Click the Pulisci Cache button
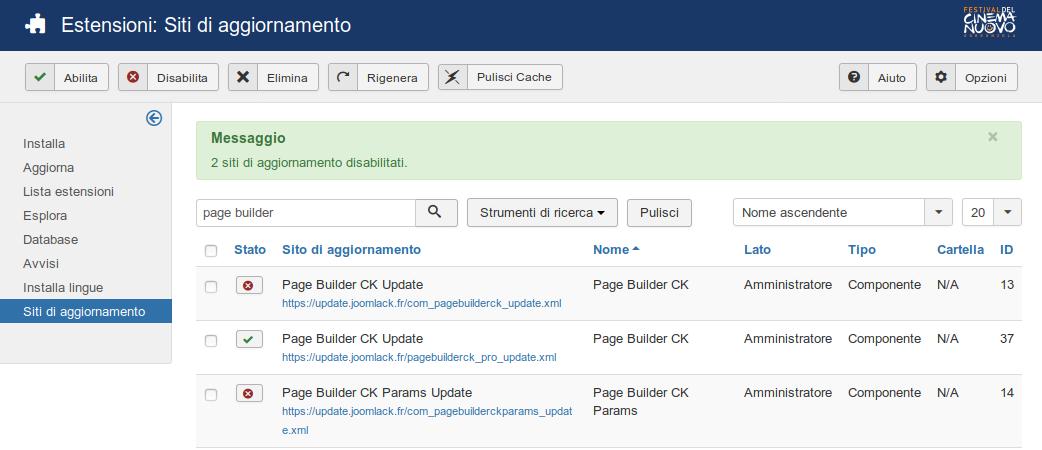1042x450 pixels. coord(500,77)
